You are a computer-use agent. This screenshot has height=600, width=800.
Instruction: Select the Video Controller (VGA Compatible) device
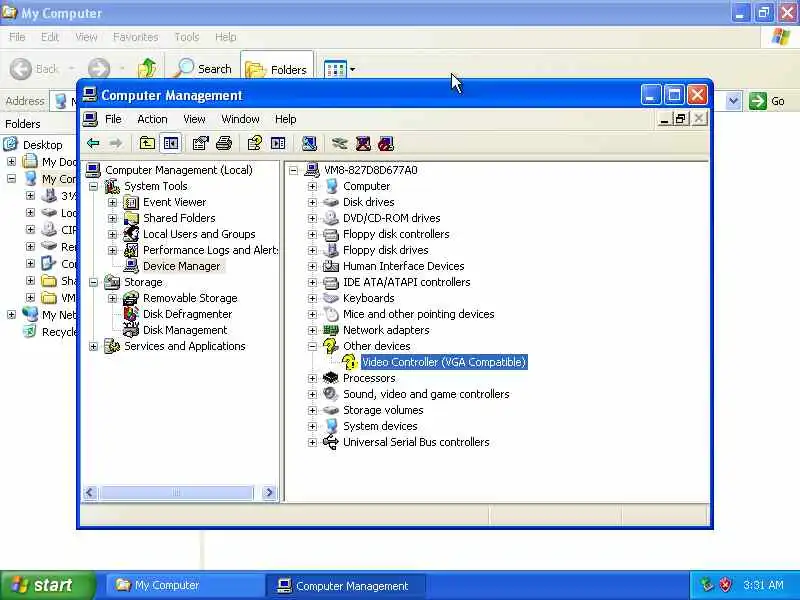pyautogui.click(x=444, y=362)
